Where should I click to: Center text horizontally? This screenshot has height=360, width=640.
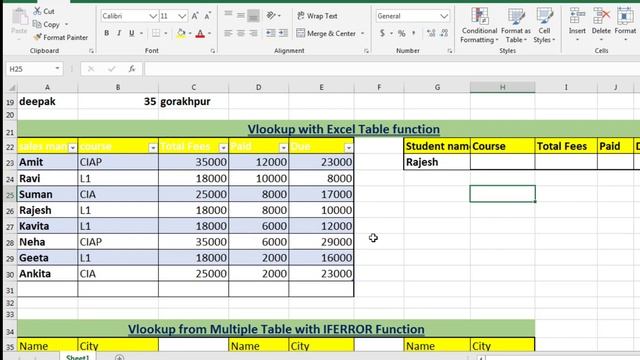pos(241,33)
